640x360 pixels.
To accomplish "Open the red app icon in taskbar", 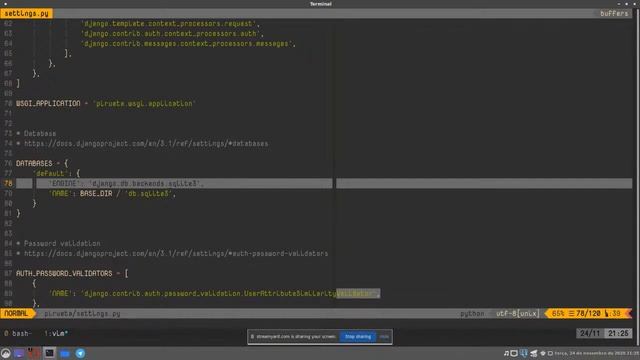I will tap(34, 353).
